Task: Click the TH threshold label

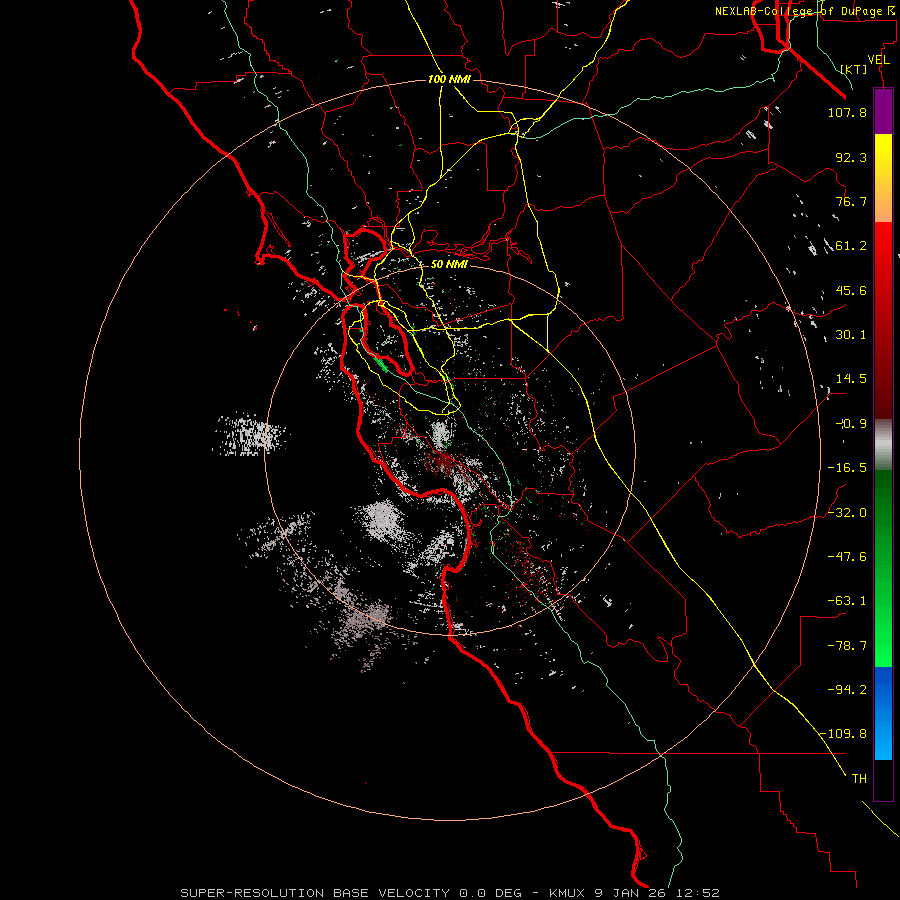Action: click(859, 779)
